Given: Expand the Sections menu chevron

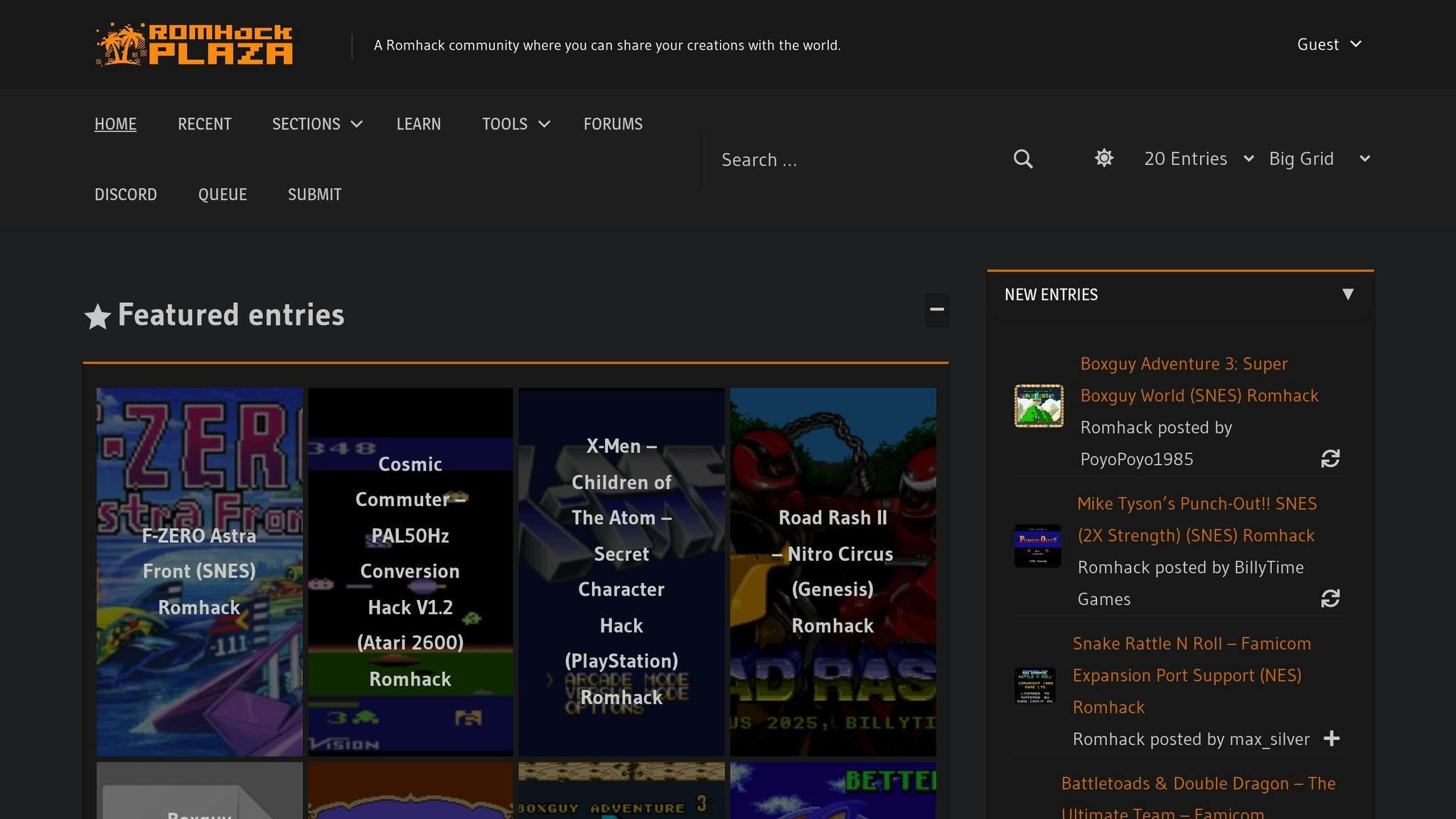Looking at the screenshot, I should (357, 124).
